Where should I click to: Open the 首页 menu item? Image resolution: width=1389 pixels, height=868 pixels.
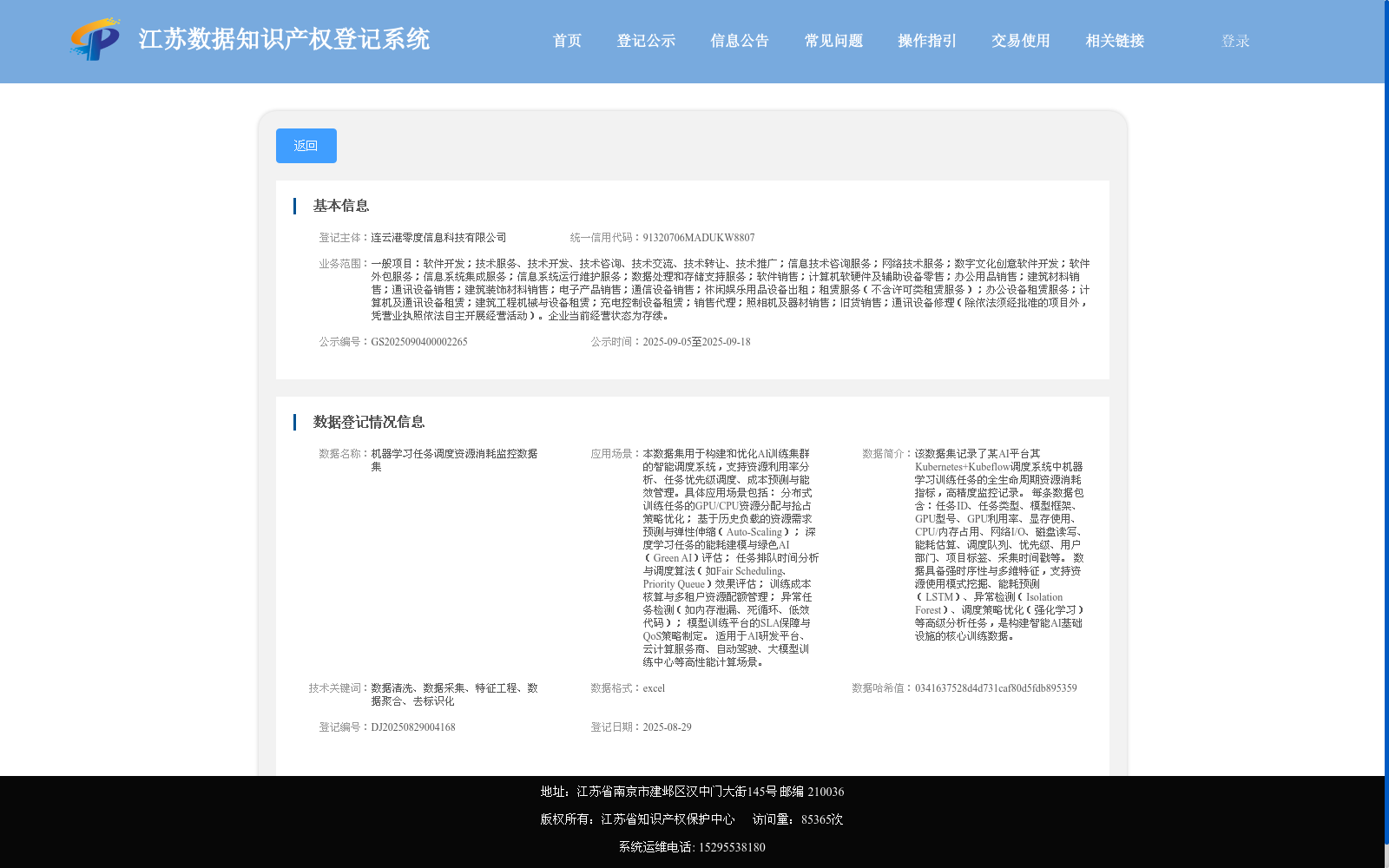pyautogui.click(x=567, y=41)
